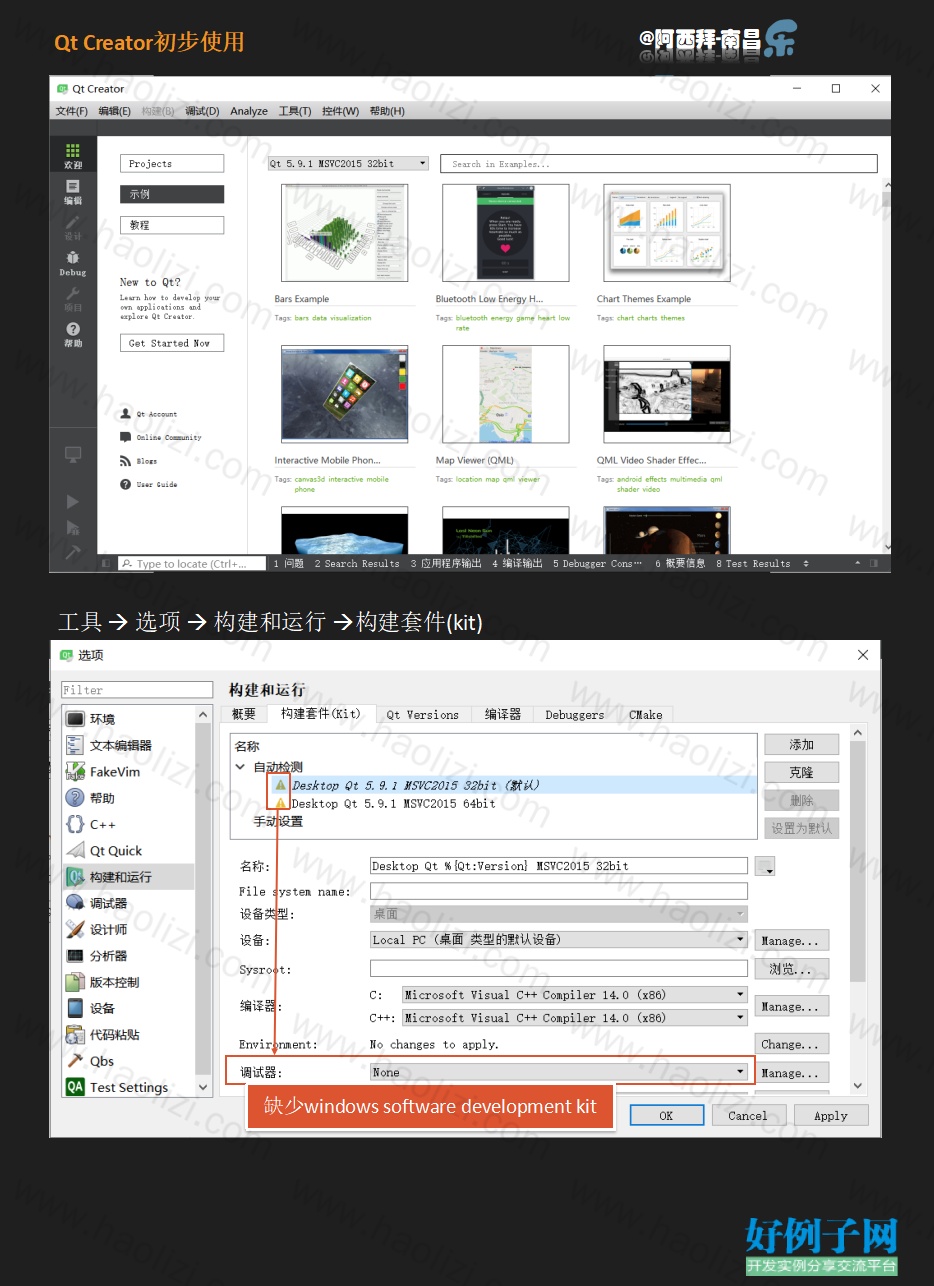Viewport: 934px width, 1286px height.
Task: Select 设备 category in Options dialog list
Action: click(130, 1008)
